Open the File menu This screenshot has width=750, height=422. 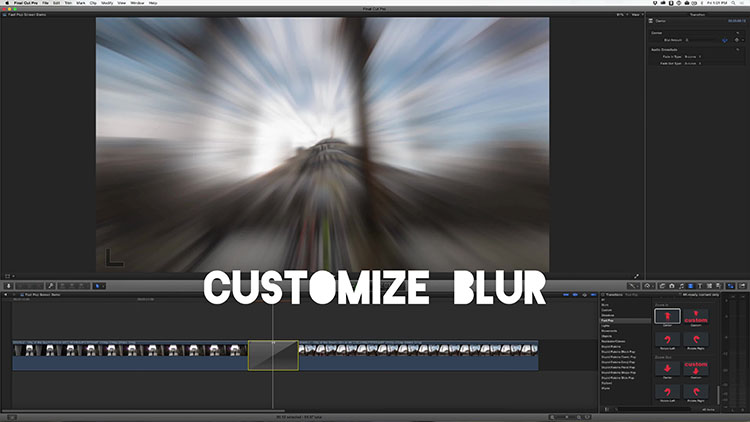(45, 3)
